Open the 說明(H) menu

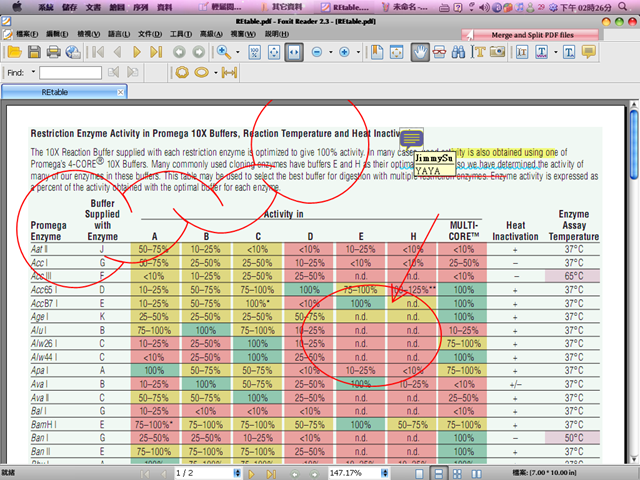tap(277, 34)
